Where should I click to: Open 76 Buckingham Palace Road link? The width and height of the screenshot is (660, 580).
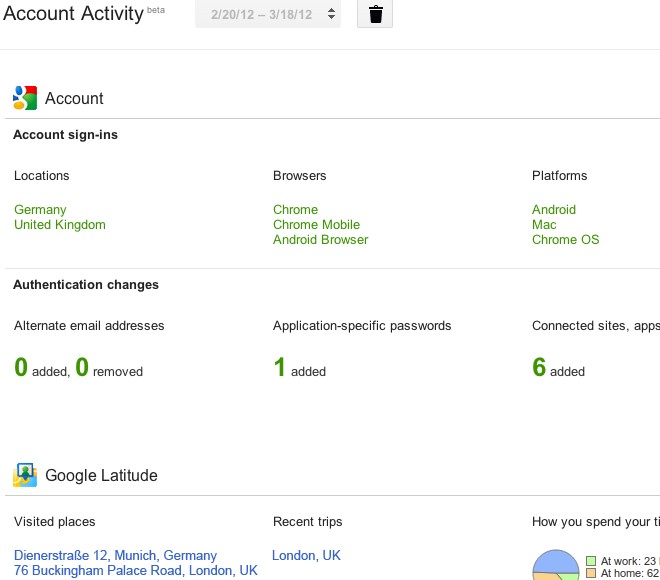tap(135, 570)
